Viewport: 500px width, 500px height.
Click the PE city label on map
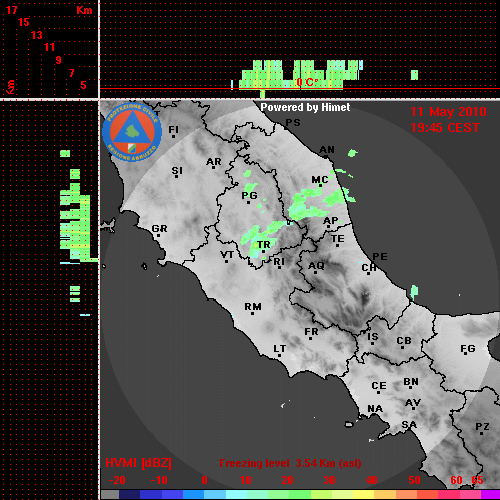tap(380, 256)
